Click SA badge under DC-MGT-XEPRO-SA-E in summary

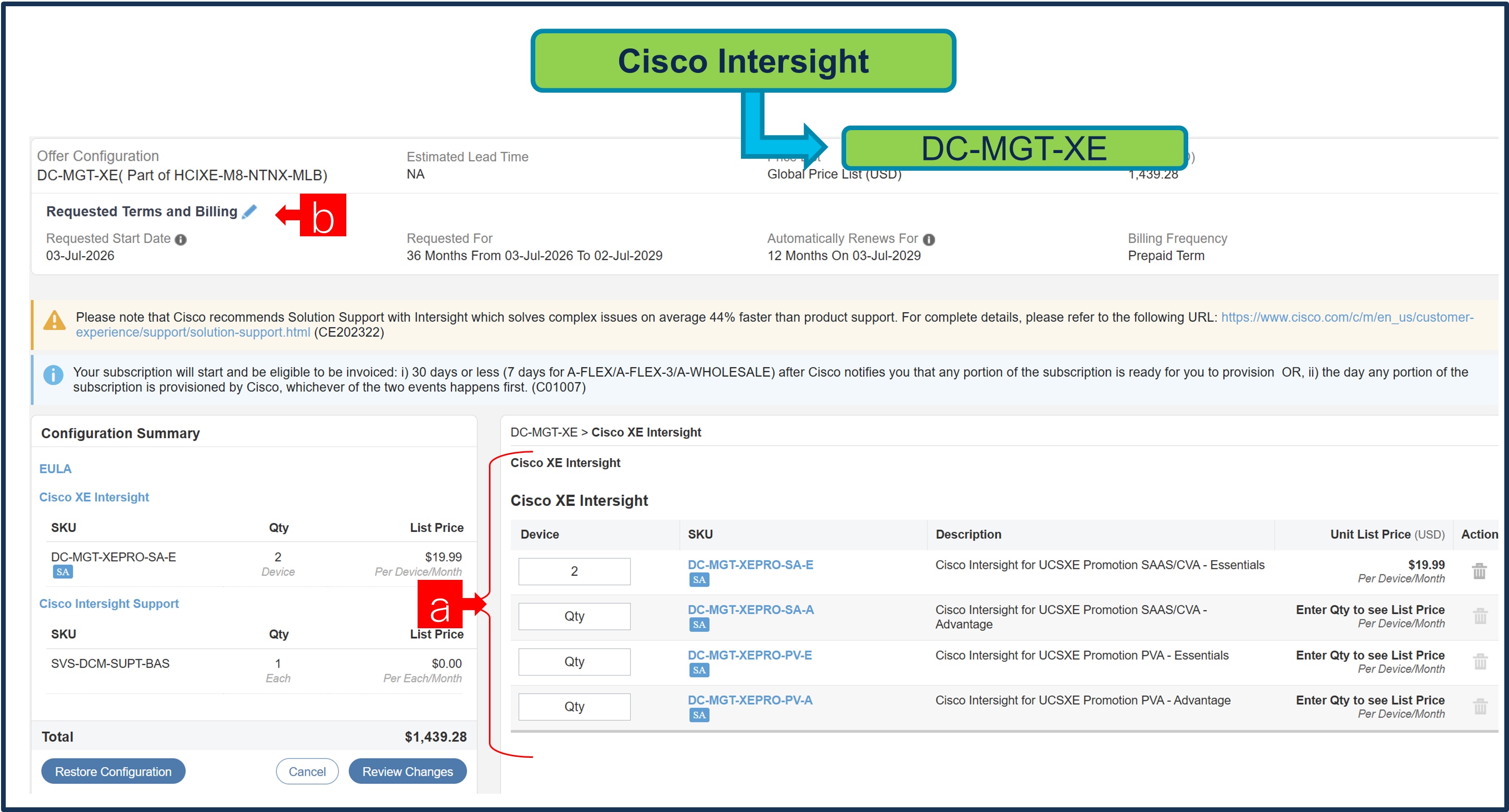[x=62, y=572]
